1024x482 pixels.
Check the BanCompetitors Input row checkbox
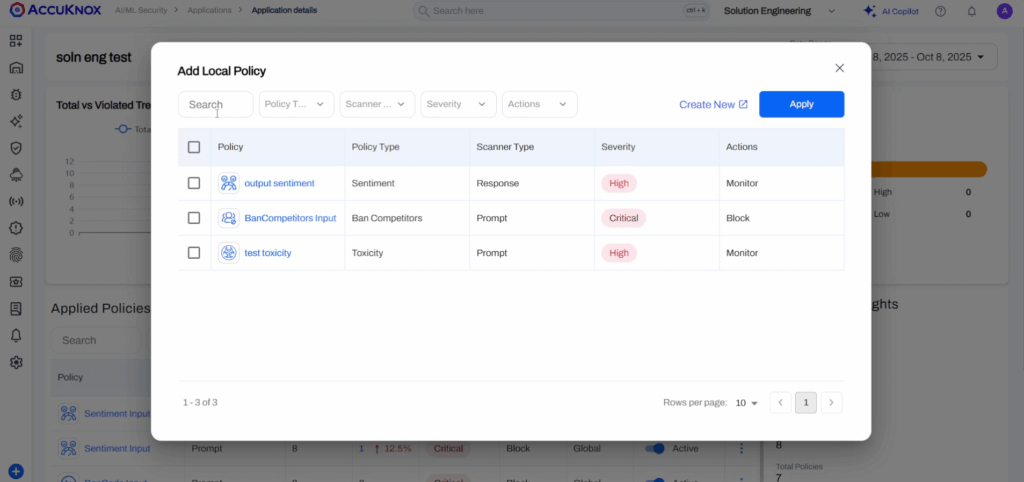coord(194,218)
